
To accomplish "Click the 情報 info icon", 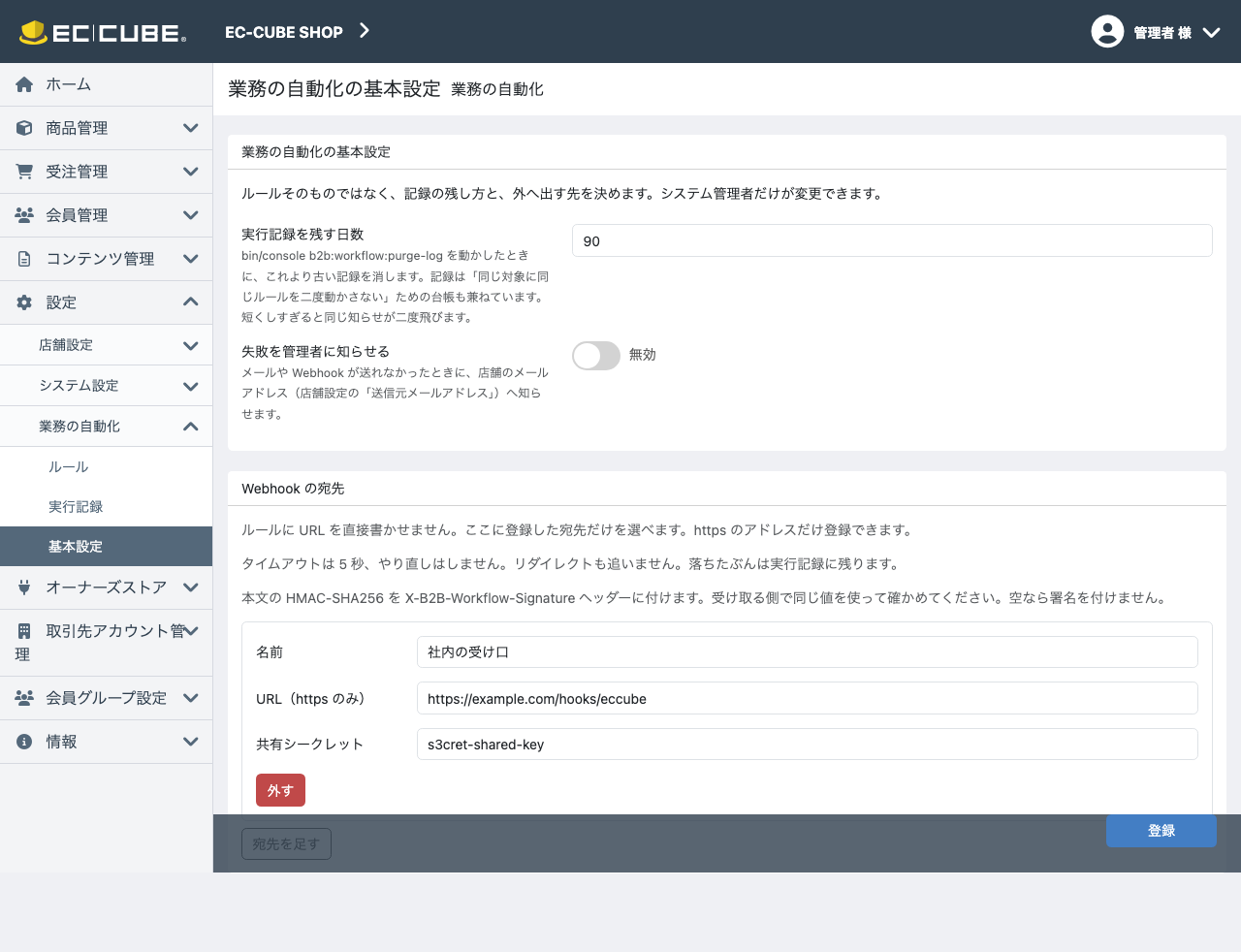I will coord(24,742).
